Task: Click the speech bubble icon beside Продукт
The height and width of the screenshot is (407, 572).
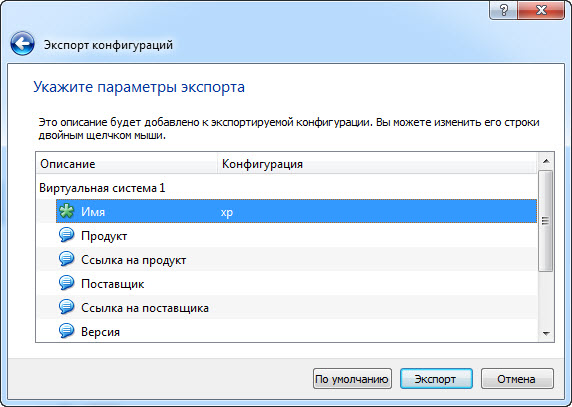Action: coord(66,235)
